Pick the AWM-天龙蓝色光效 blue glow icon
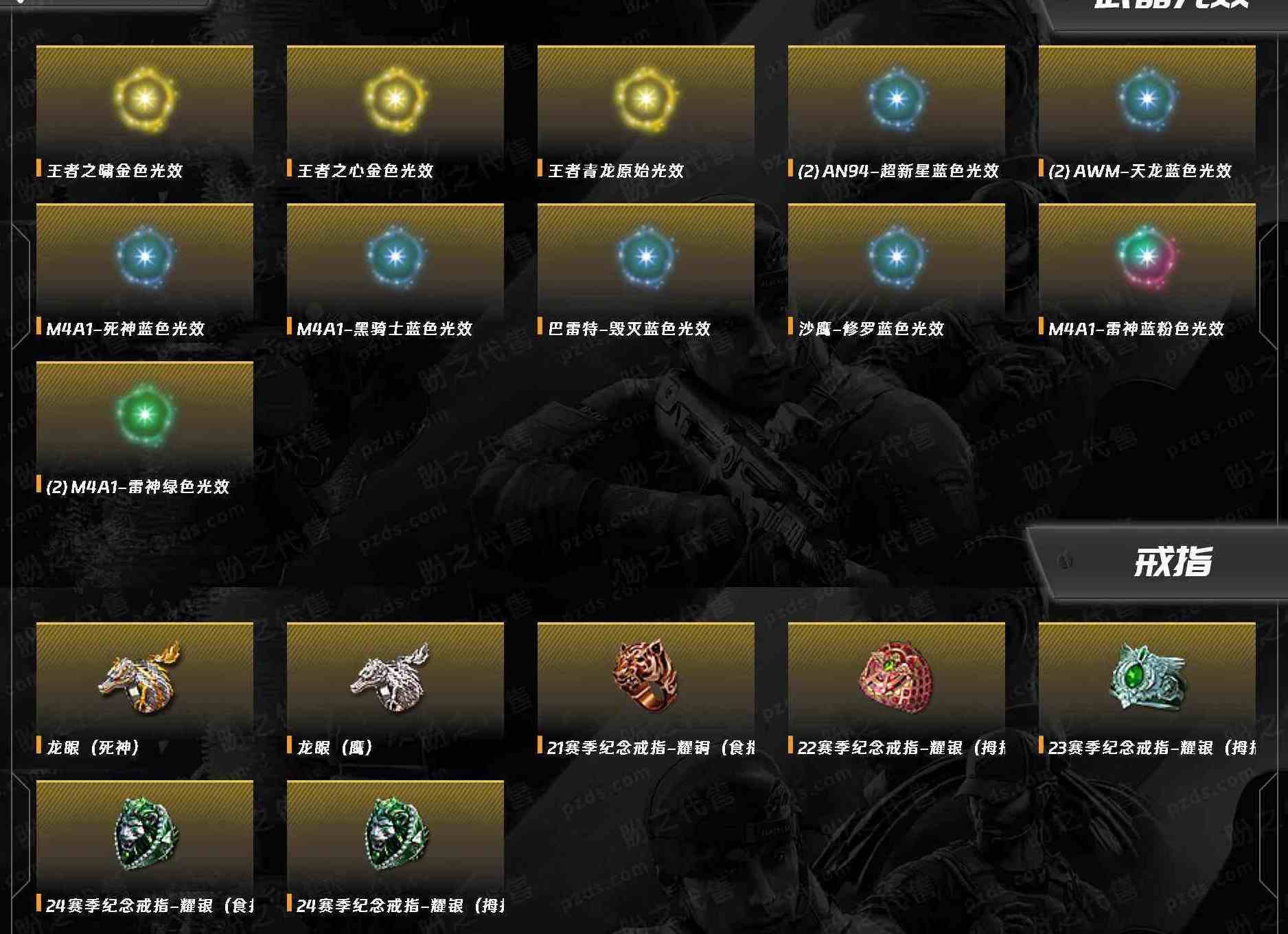The width and height of the screenshot is (1288, 934). pyautogui.click(x=1147, y=100)
